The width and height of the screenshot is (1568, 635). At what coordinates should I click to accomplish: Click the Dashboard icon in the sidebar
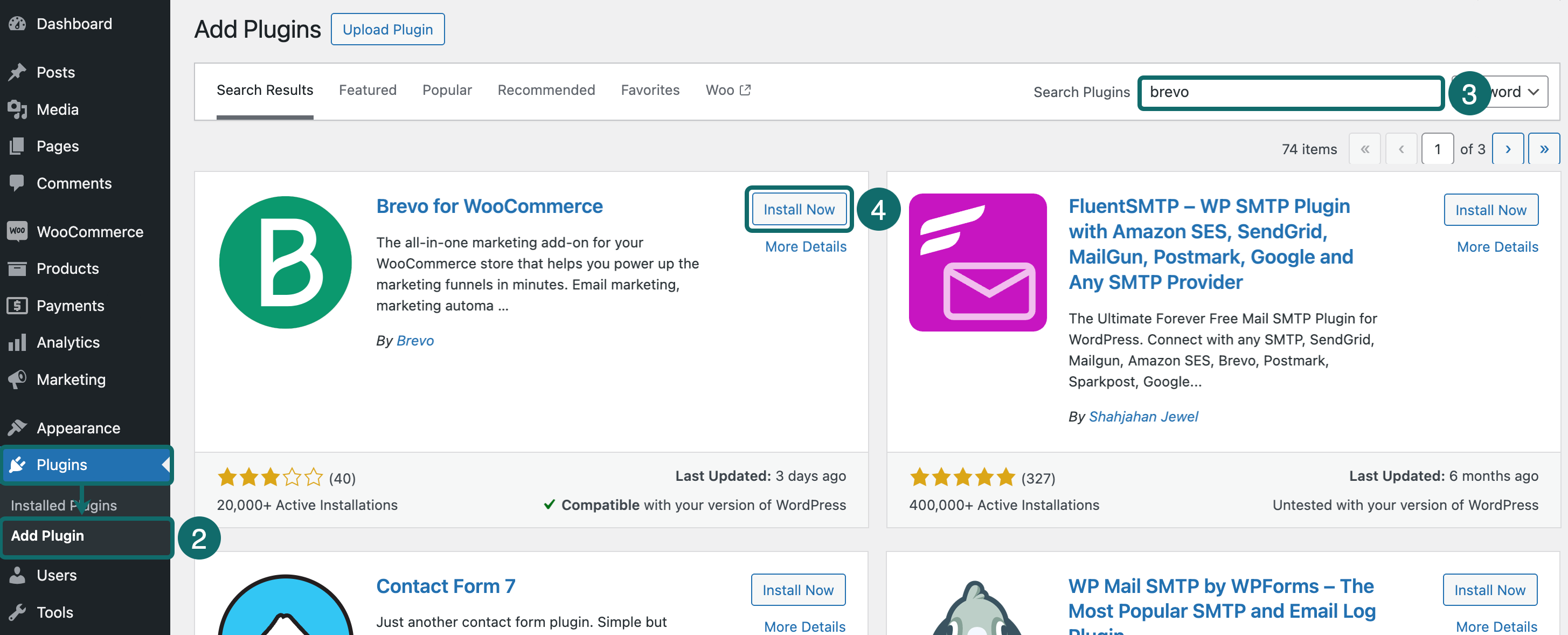point(18,24)
